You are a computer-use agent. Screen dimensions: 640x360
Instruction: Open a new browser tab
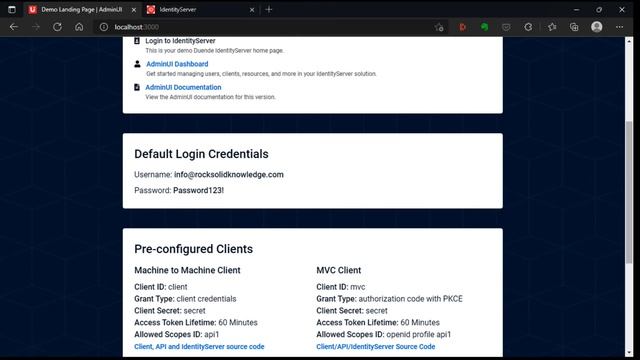click(x=269, y=9)
